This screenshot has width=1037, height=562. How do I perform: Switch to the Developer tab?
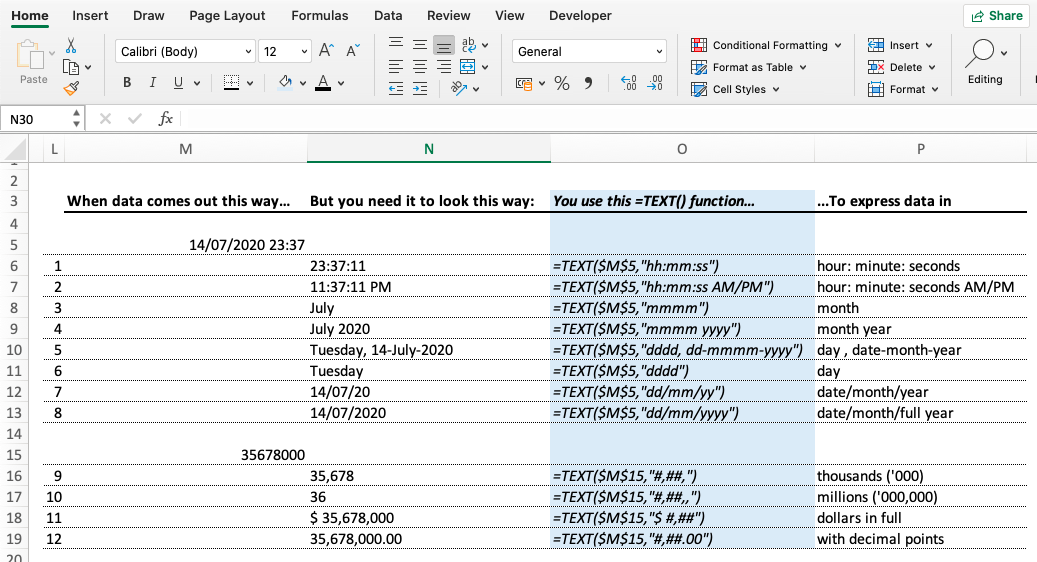click(580, 15)
